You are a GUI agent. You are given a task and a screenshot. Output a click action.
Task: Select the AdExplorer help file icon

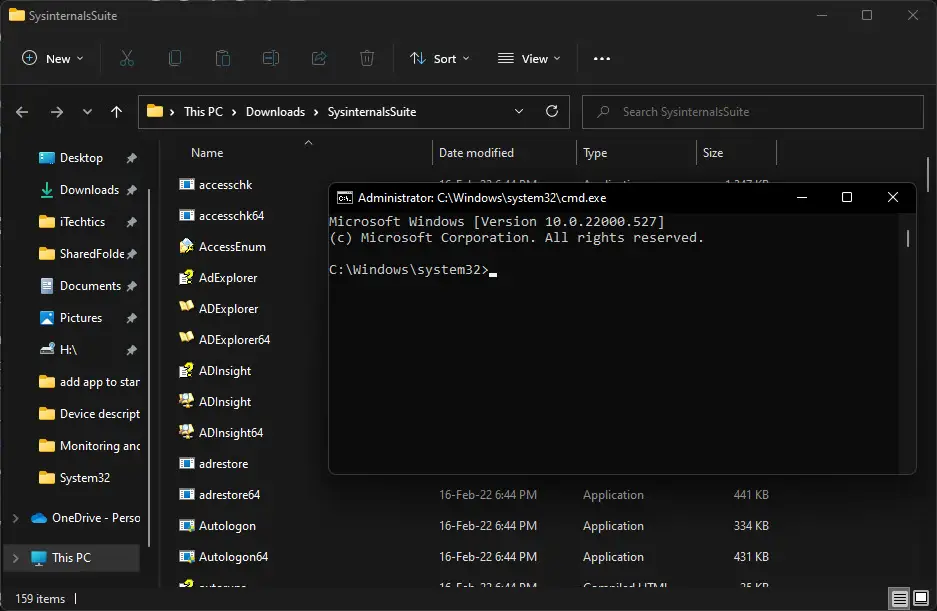coord(187,277)
